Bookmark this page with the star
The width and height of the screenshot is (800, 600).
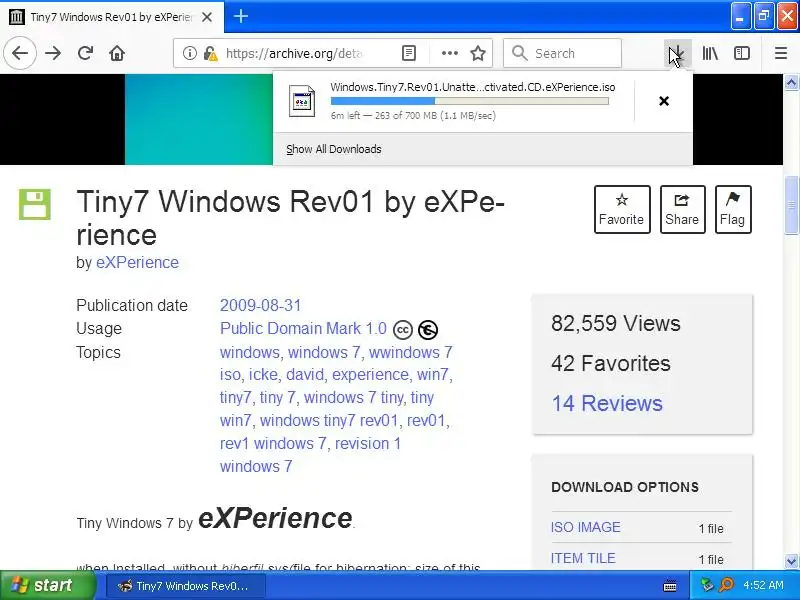478,53
